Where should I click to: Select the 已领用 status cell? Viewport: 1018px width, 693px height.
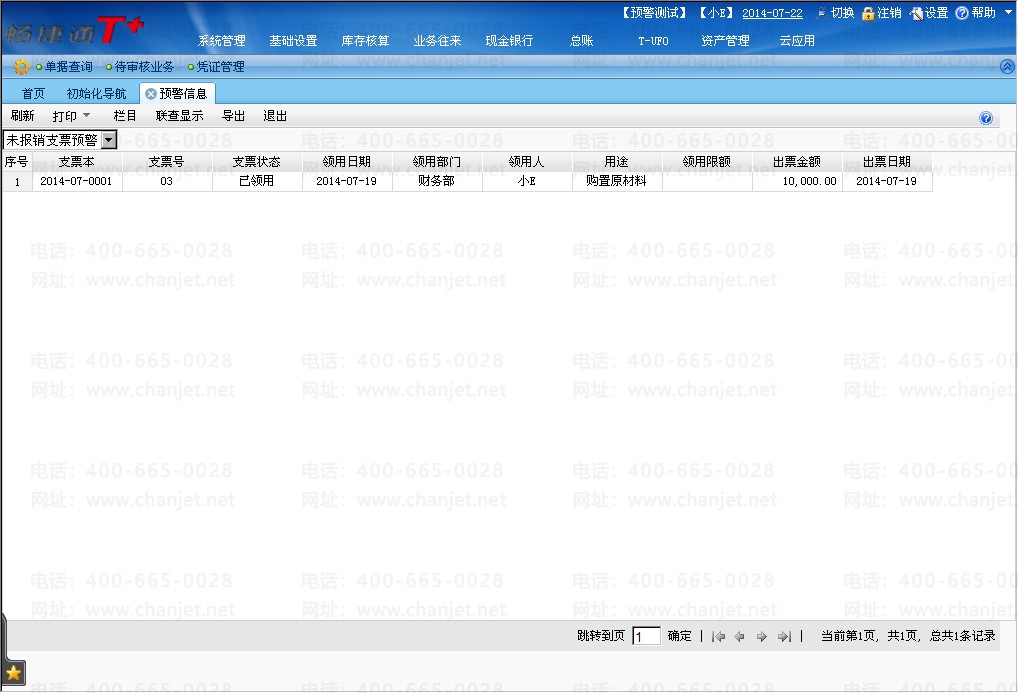coord(257,181)
